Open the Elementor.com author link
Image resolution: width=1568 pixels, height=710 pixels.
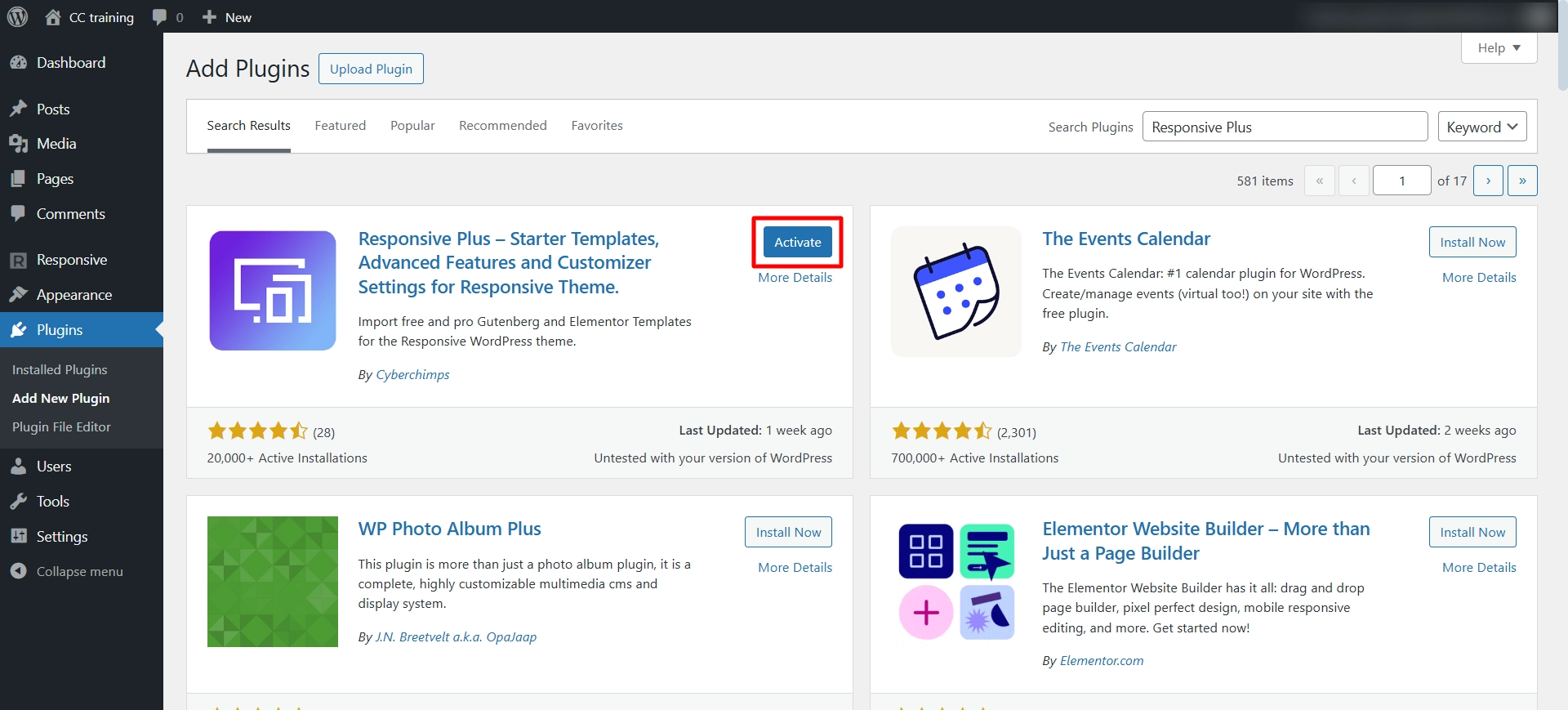click(1102, 661)
